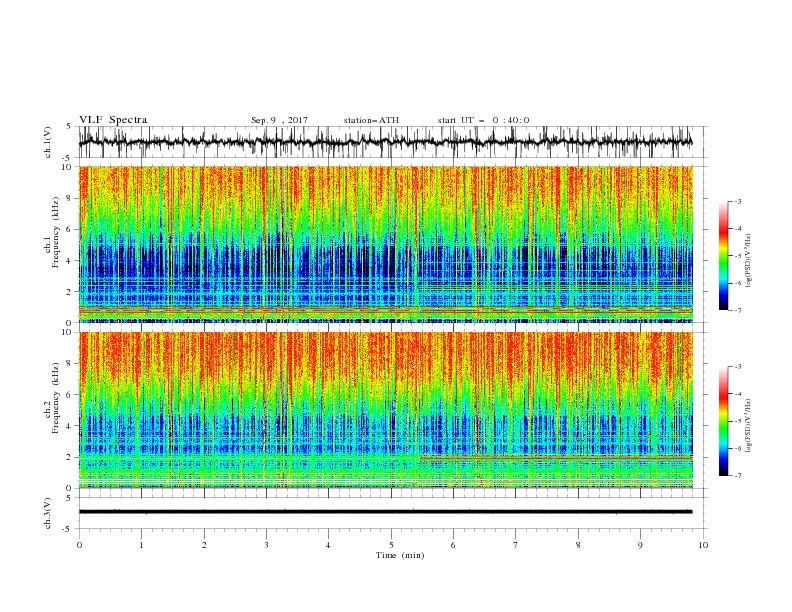Click the time axis tick label '5'
792x612 pixels.
[x=391, y=545]
